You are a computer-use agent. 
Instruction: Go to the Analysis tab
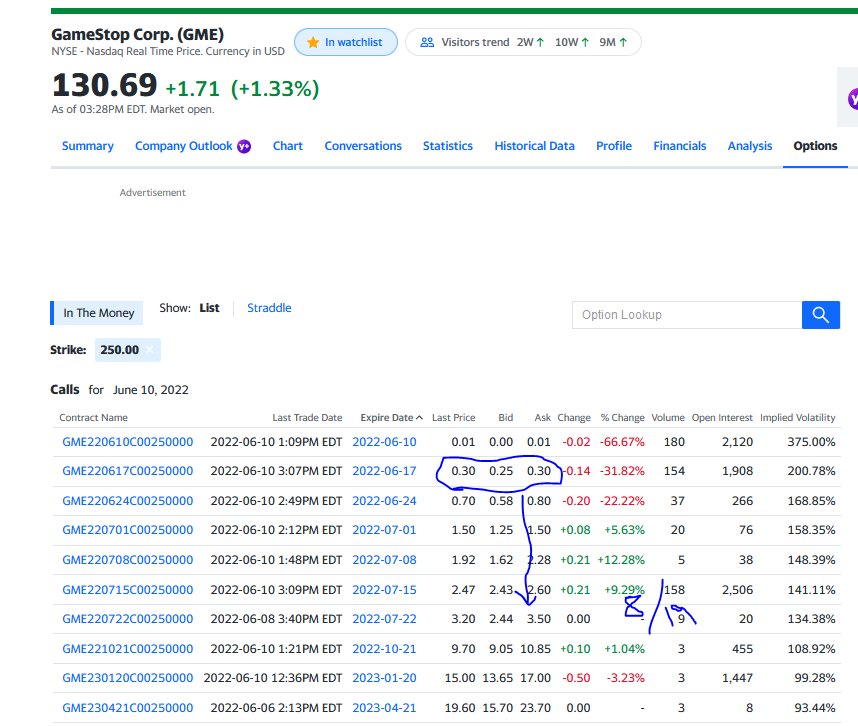click(x=750, y=146)
